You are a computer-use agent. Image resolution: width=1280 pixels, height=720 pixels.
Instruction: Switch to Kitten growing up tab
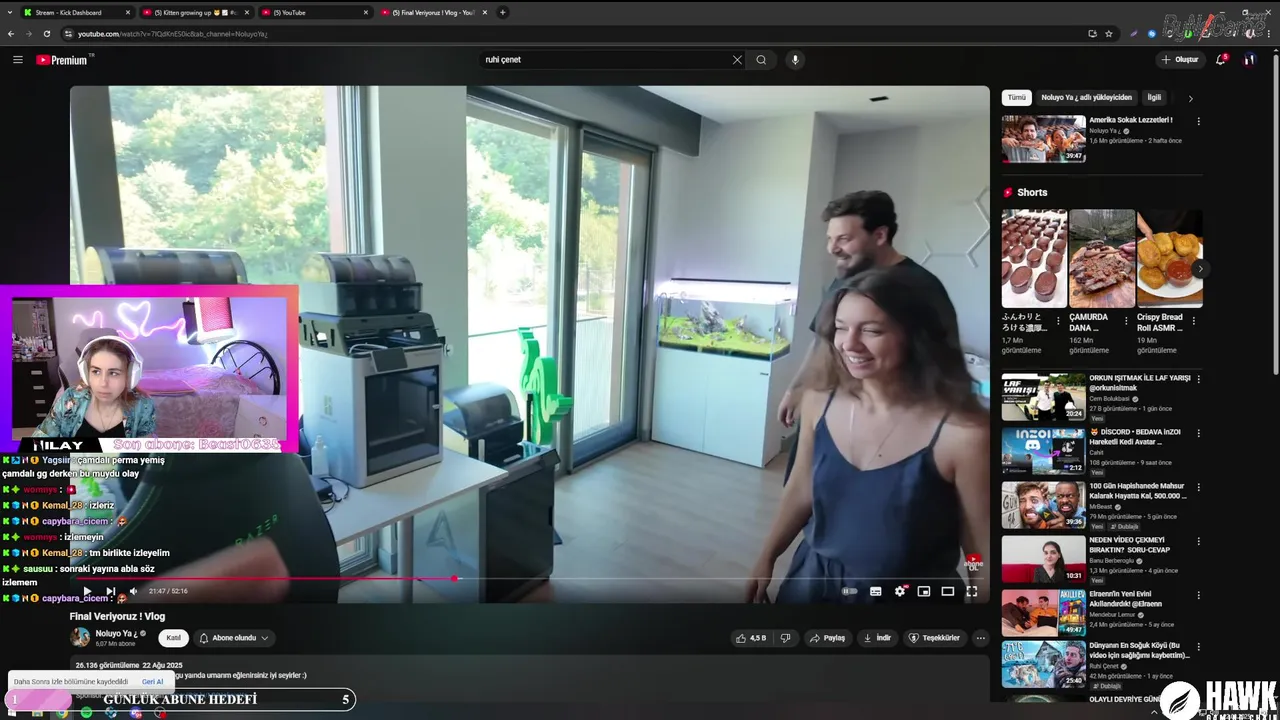tap(195, 12)
